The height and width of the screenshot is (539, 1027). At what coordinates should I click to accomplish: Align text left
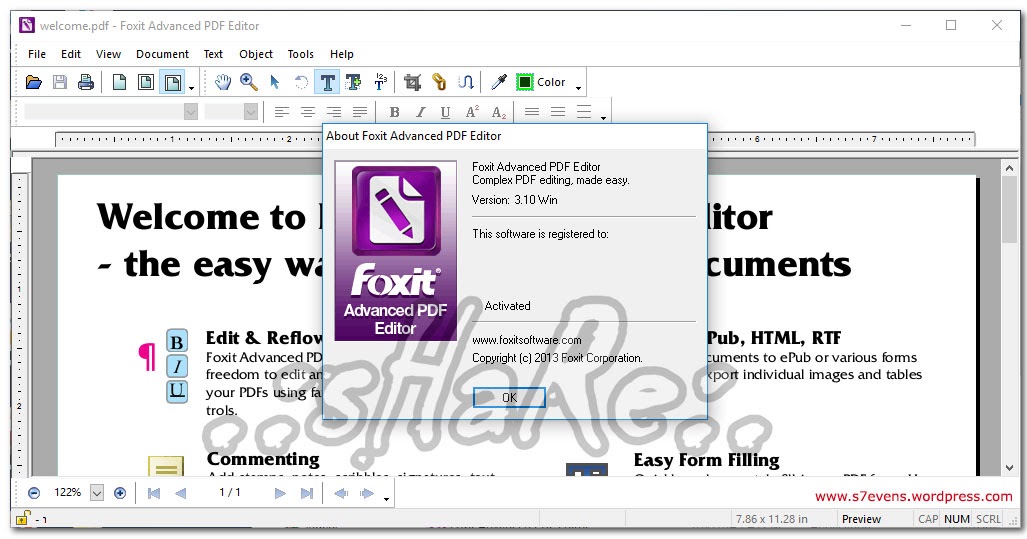pyautogui.click(x=282, y=113)
